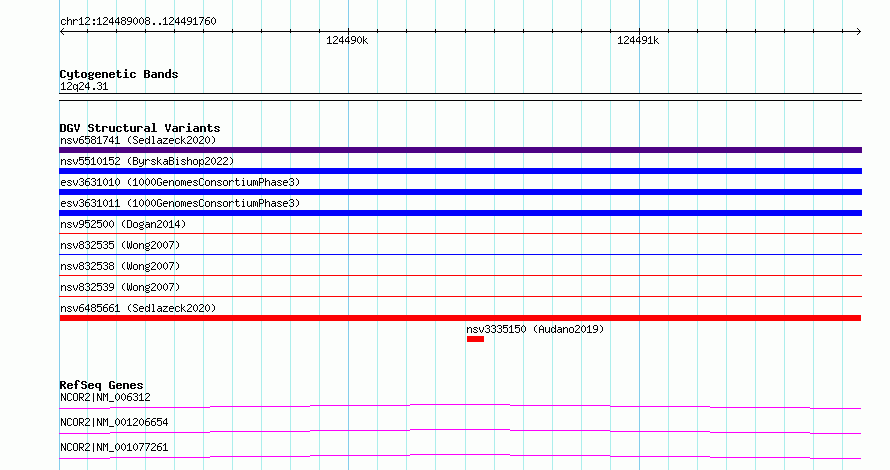
Task: Open variant esv3631011 label
Action: click(x=180, y=203)
